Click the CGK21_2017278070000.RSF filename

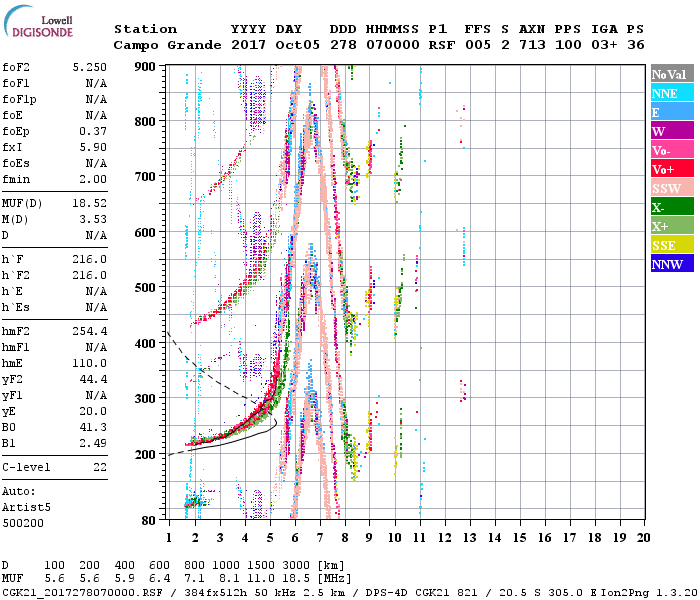[82, 593]
